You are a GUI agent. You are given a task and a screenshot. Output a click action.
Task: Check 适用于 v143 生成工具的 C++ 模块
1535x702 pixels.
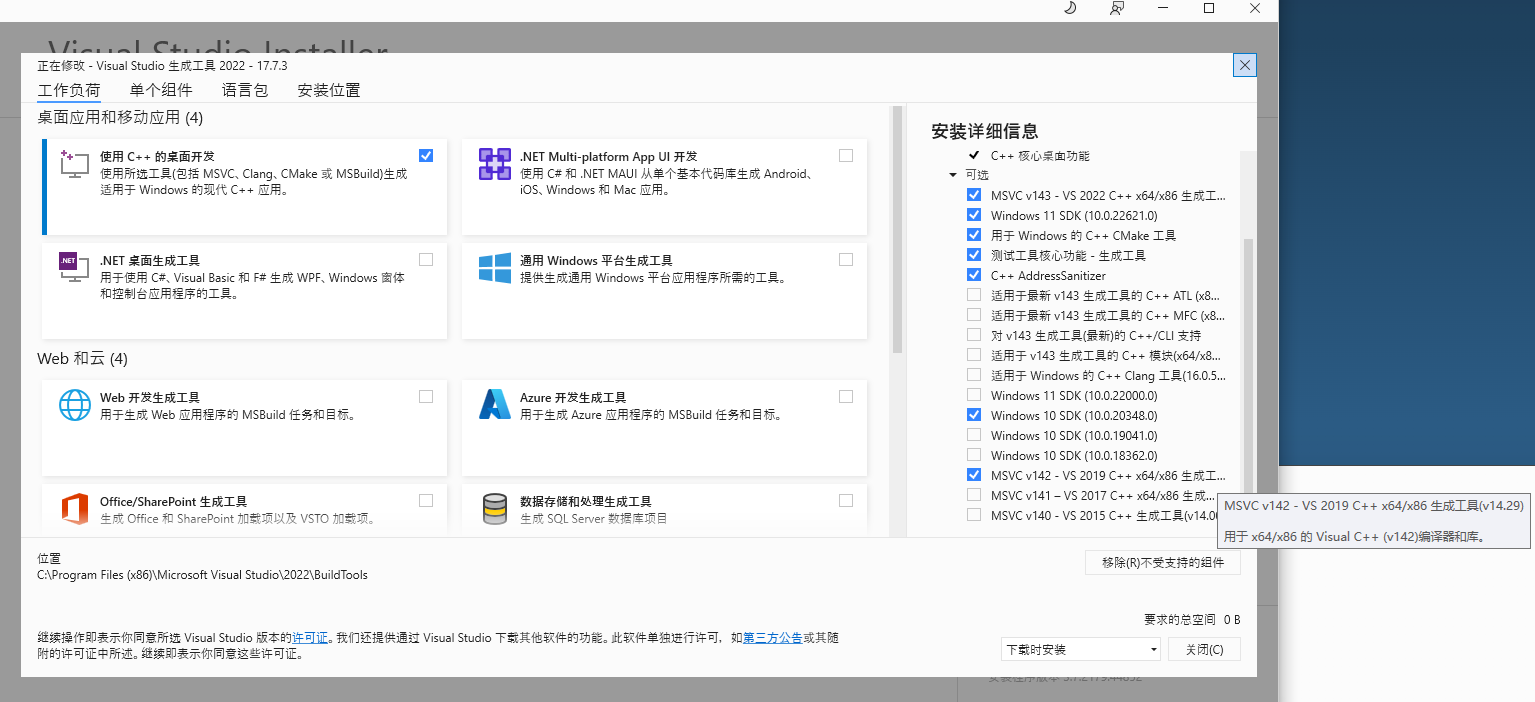pos(974,355)
